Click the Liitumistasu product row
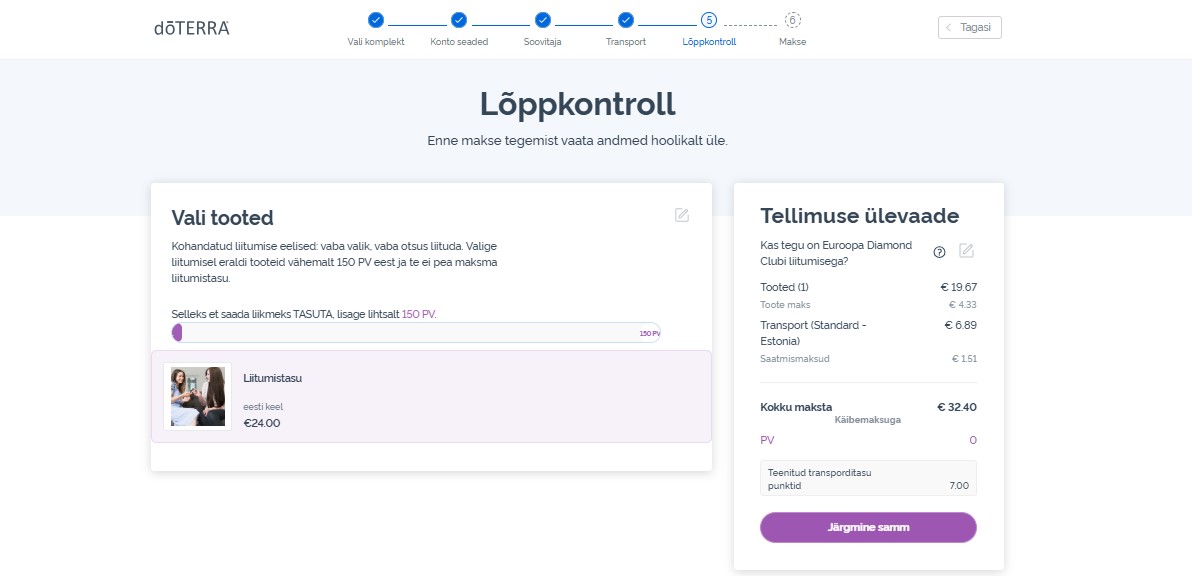The height and width of the screenshot is (576, 1192). point(431,397)
